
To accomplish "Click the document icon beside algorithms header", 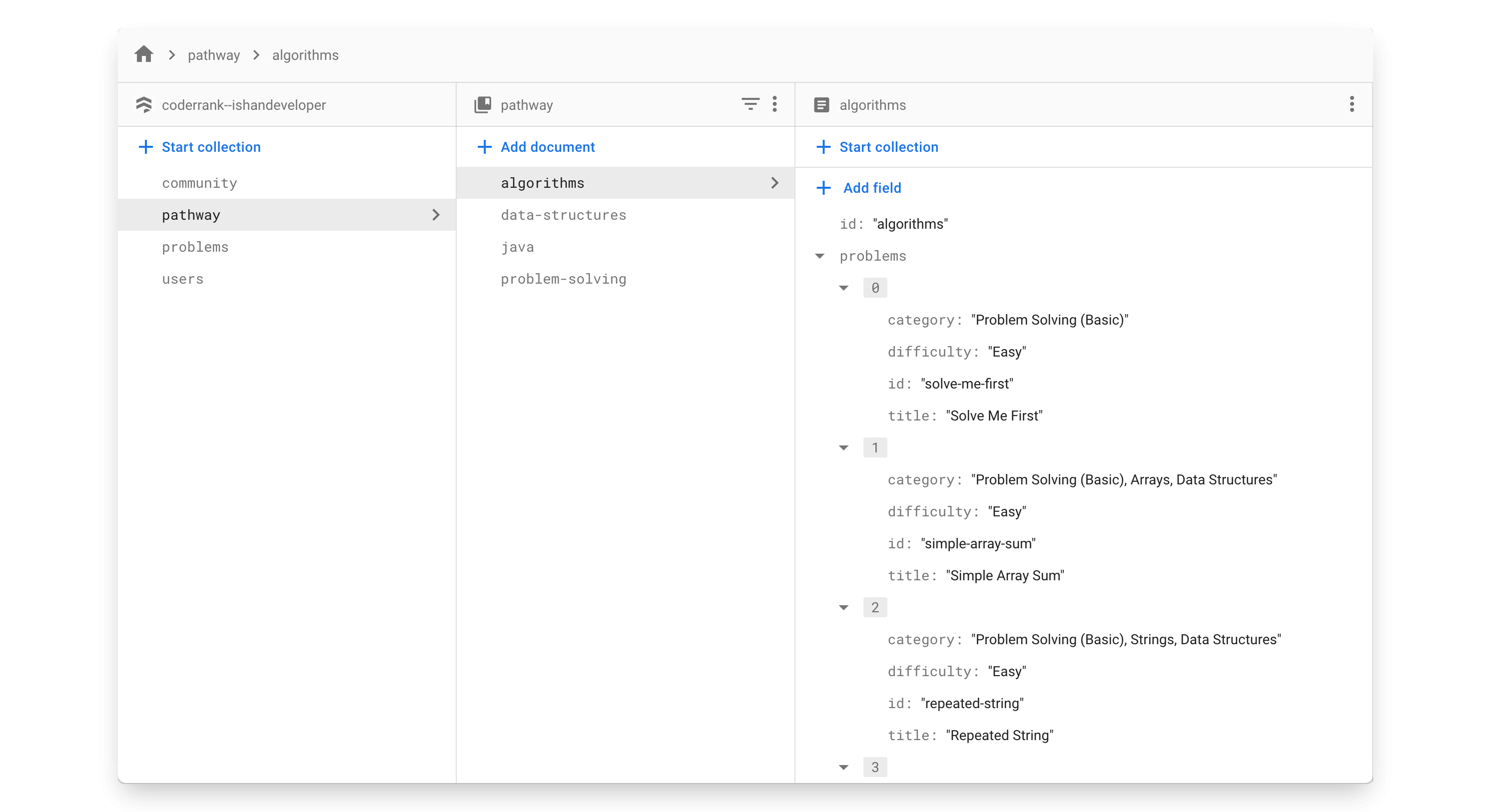I will [821, 105].
